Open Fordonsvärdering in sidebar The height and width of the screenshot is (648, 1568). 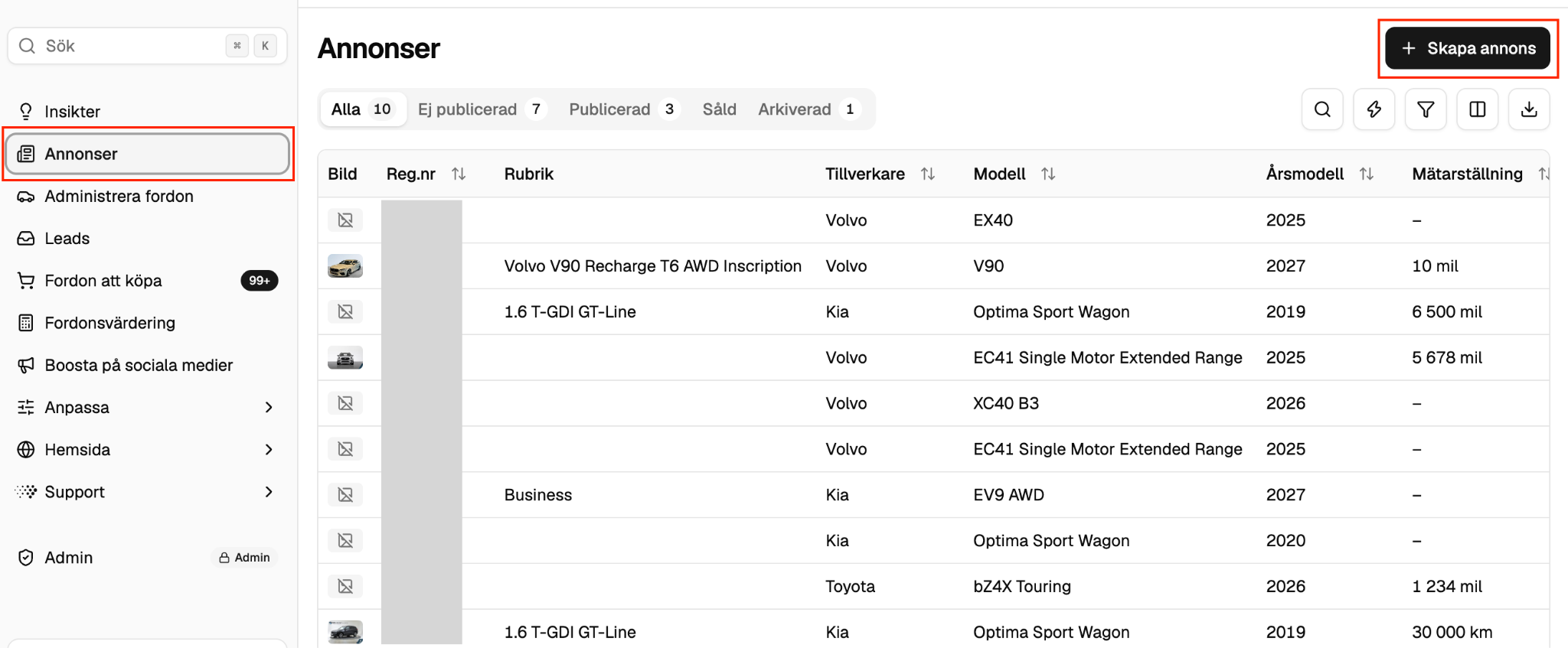147,323
